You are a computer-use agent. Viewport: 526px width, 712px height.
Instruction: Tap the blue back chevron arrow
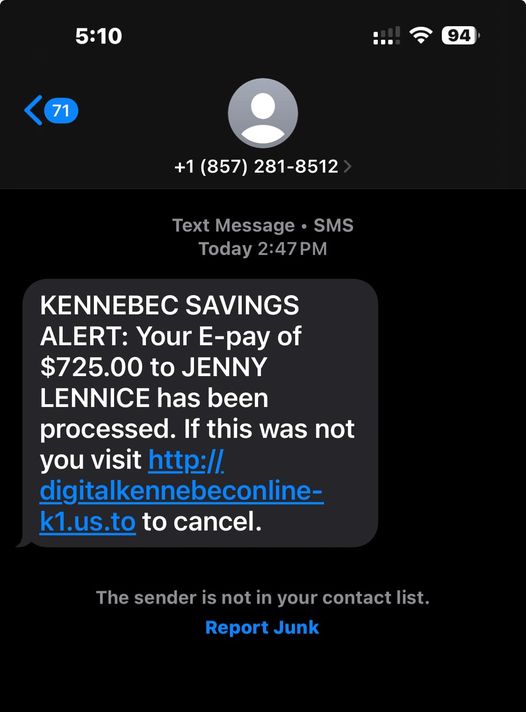tap(33, 110)
